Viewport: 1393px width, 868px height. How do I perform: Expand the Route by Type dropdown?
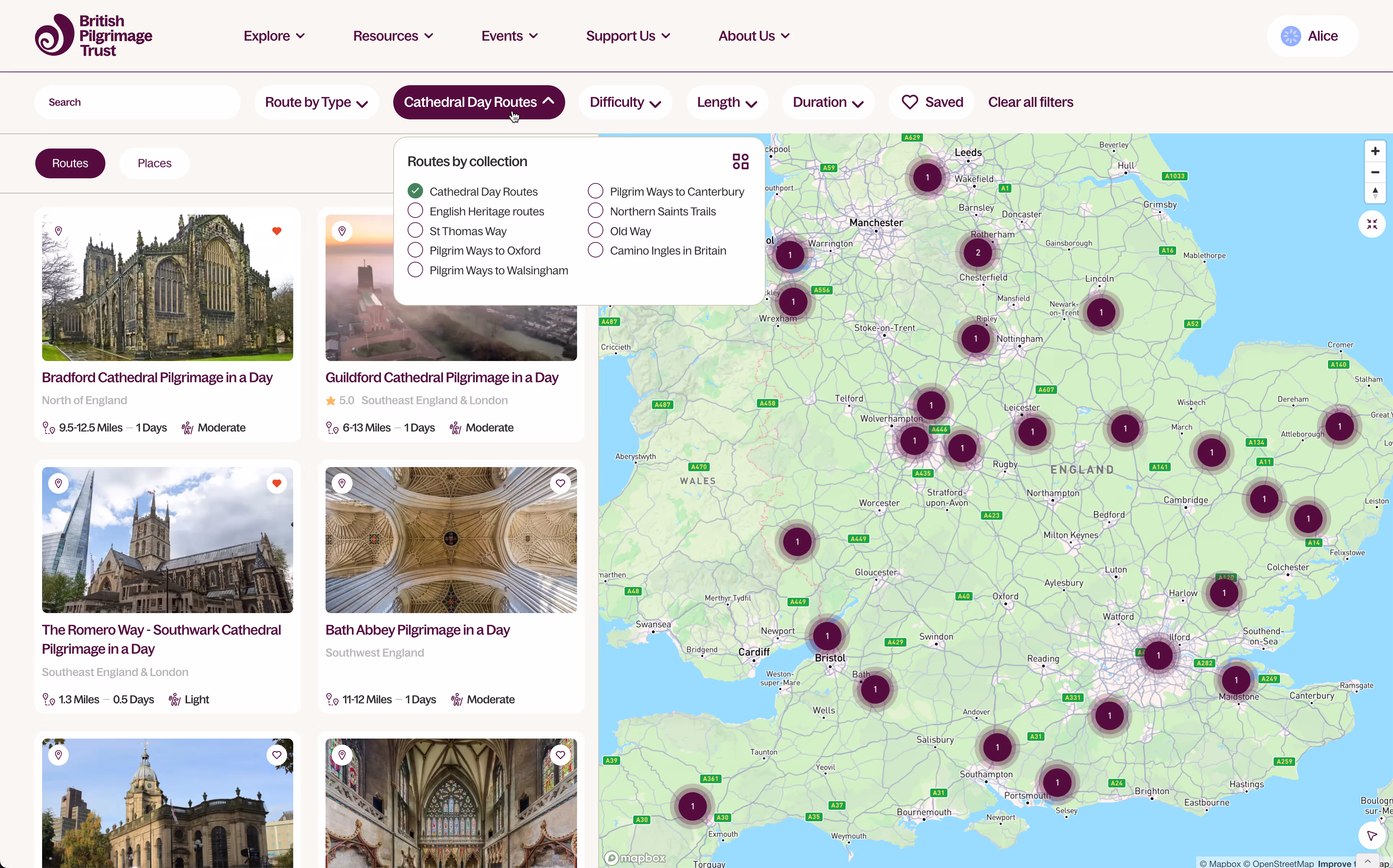click(316, 102)
